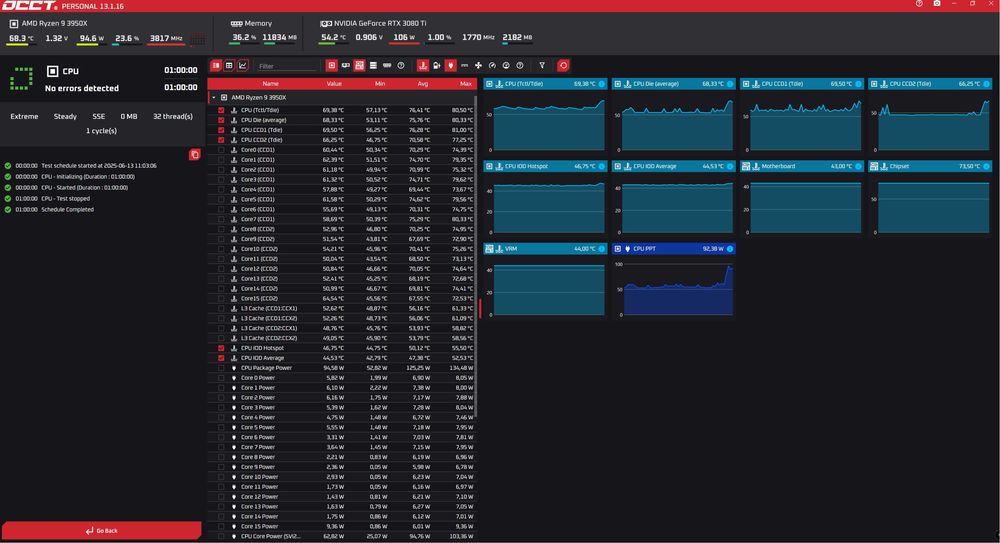1000x543 pixels.
Task: Click the CPU Die (average) graph title
Action: tap(656, 84)
